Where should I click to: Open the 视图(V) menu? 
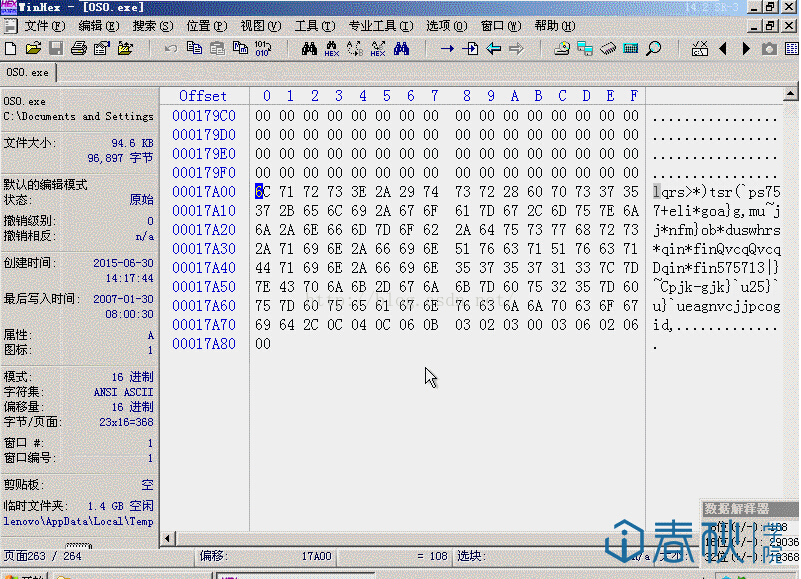[x=261, y=26]
